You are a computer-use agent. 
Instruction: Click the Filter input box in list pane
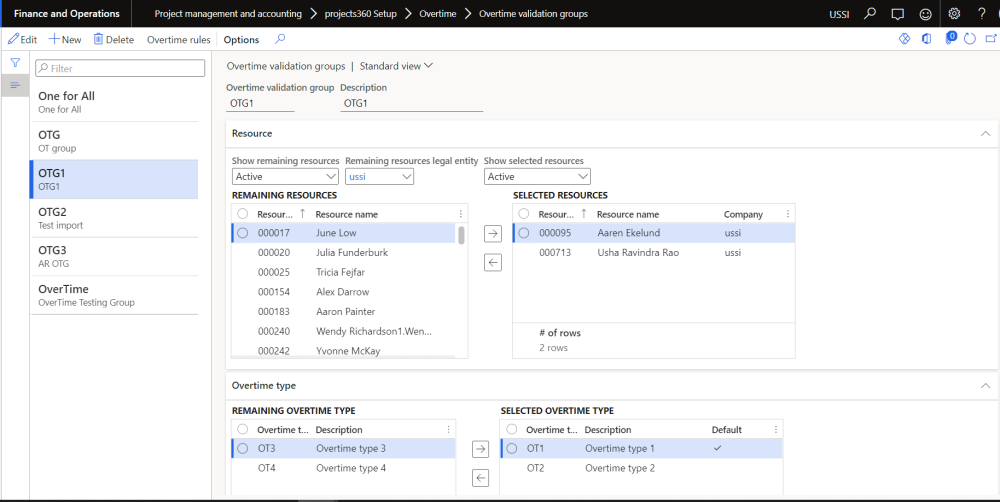click(120, 68)
